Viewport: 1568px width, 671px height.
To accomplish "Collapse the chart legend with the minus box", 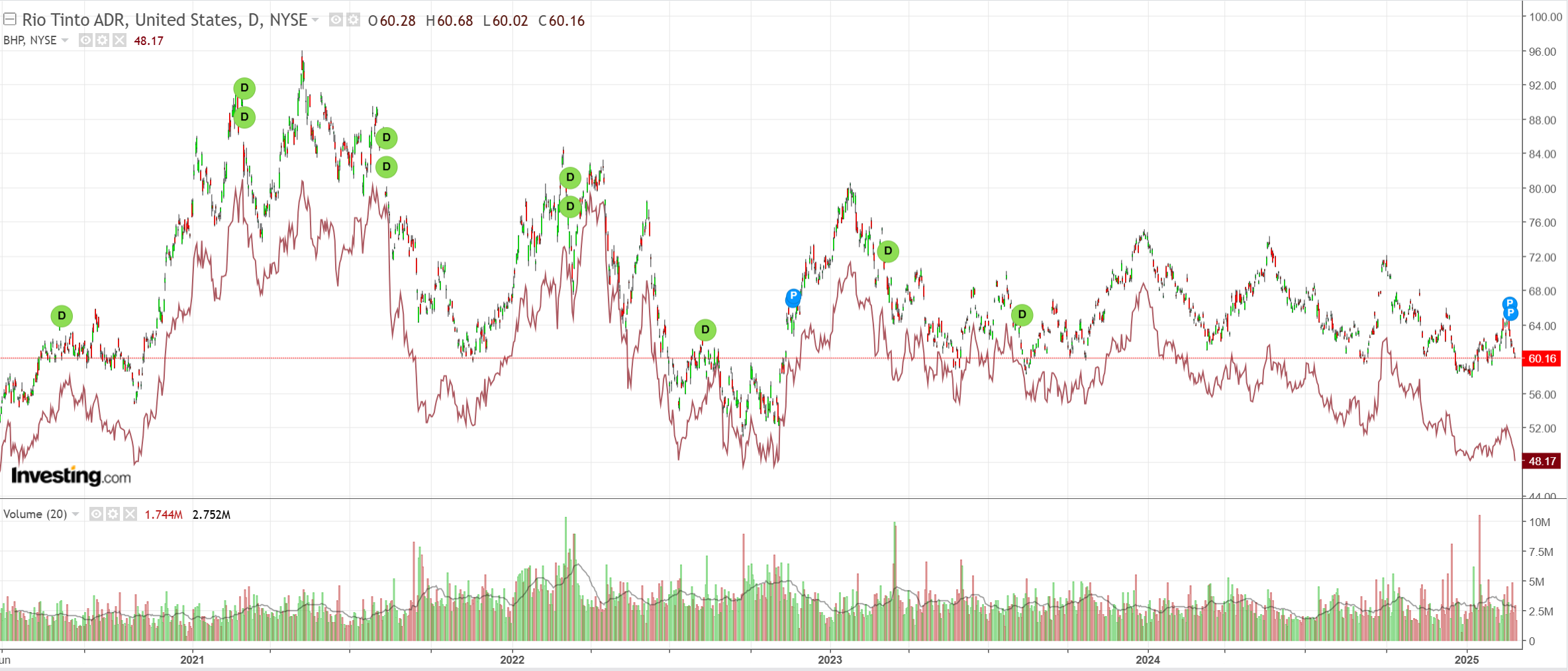I will [10, 19].
